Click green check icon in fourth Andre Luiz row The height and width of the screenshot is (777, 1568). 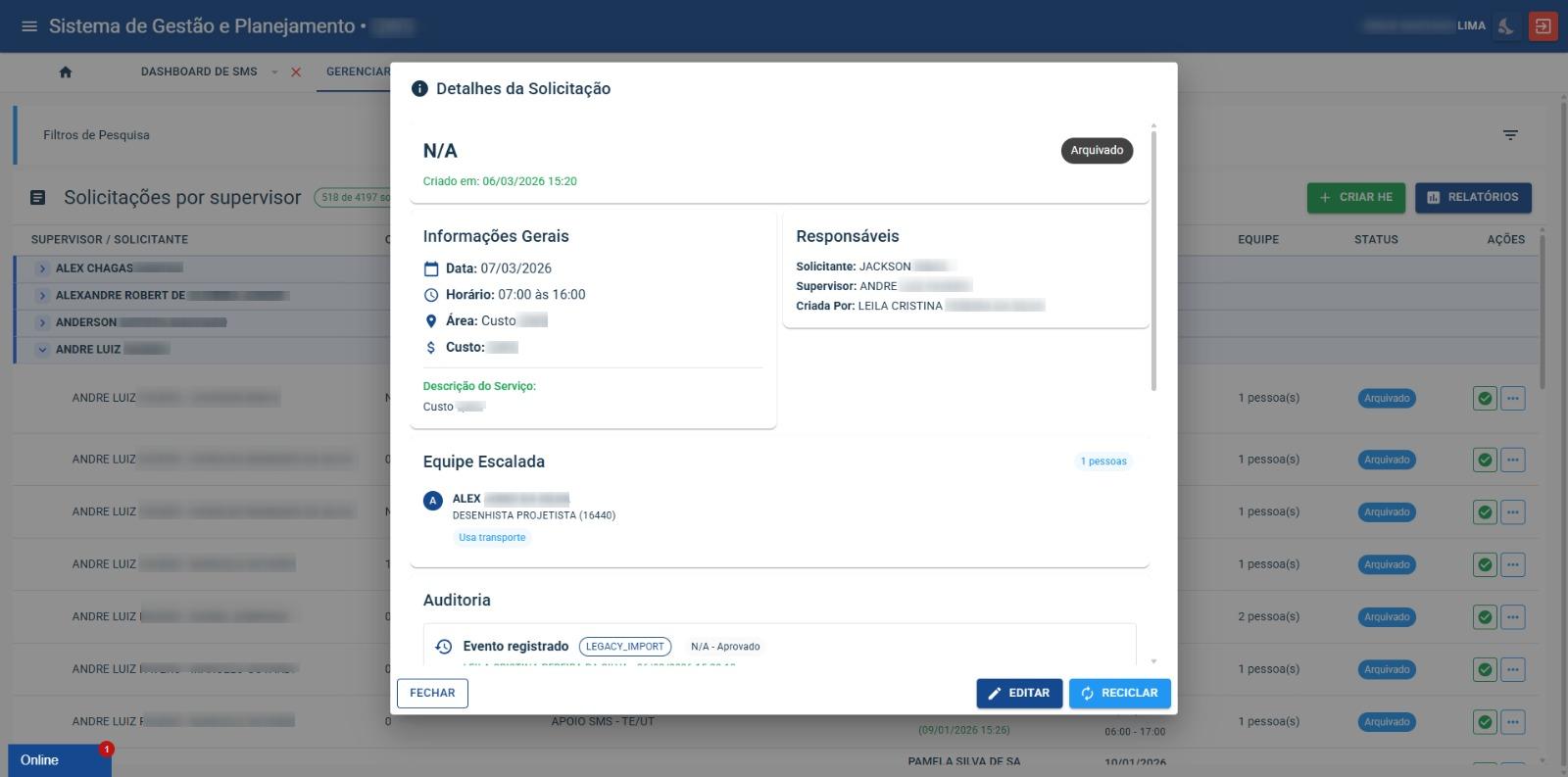(x=1485, y=564)
